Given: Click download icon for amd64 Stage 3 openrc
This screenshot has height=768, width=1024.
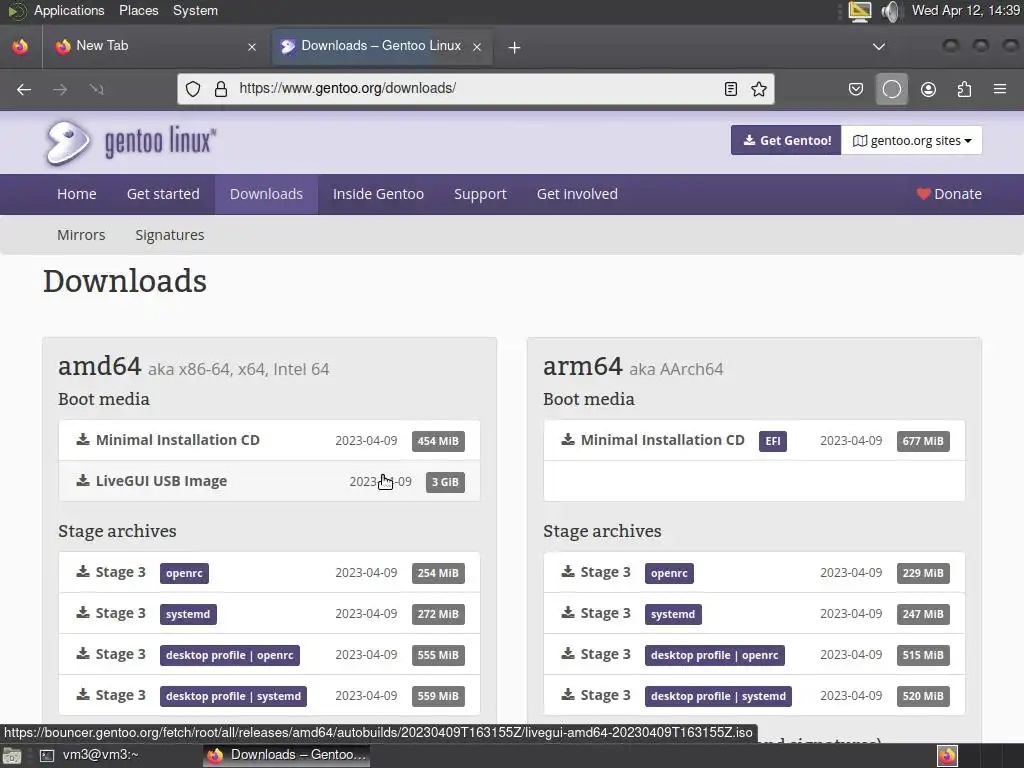Looking at the screenshot, I should coord(83,571).
